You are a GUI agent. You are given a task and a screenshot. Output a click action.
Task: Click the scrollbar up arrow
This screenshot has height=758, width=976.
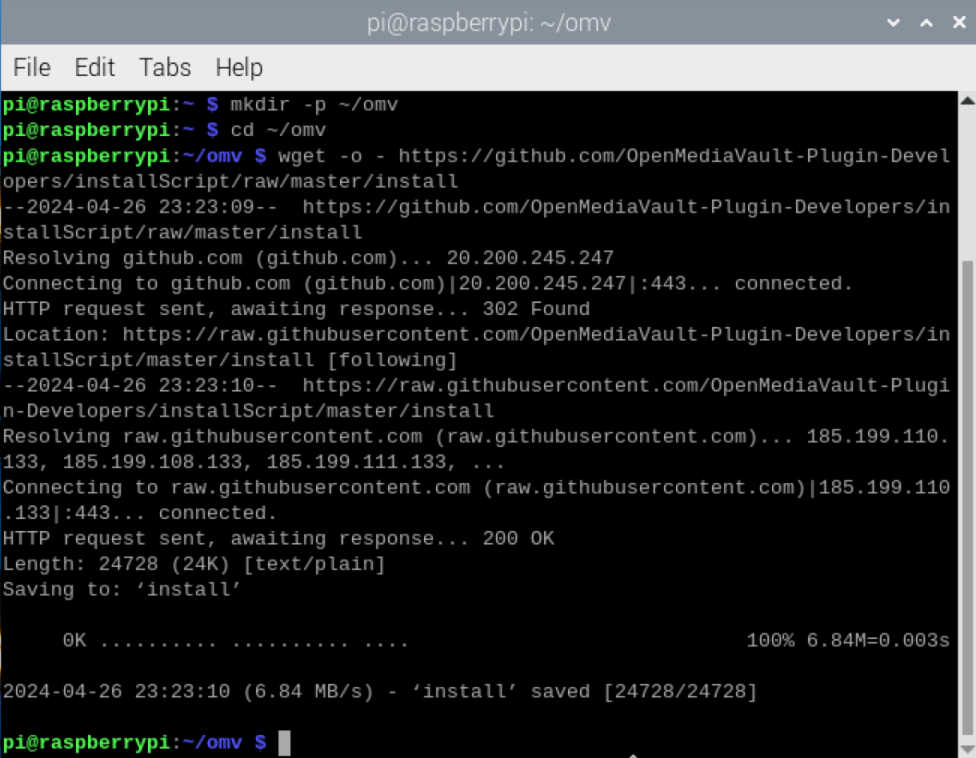tap(967, 100)
